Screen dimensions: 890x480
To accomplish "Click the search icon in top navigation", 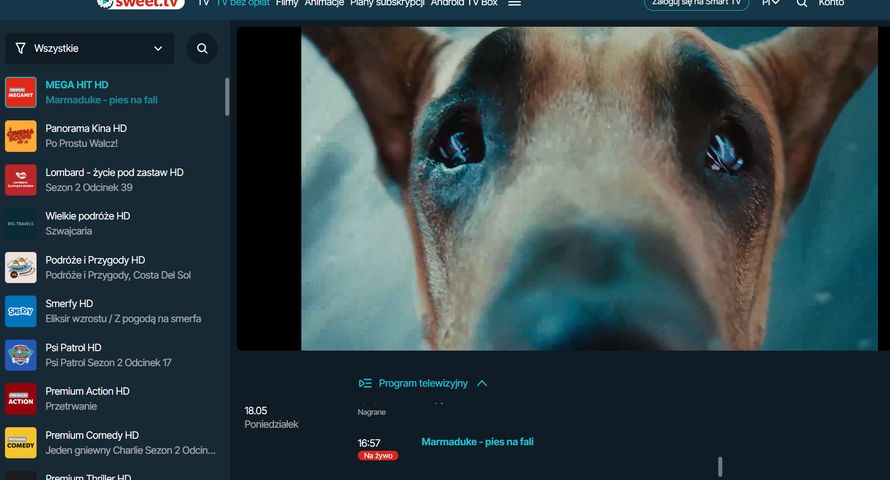I will click(801, 3).
